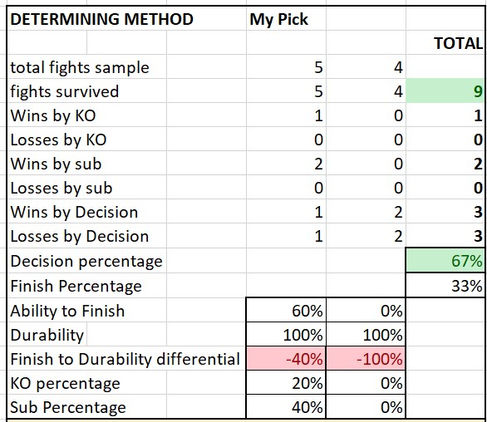487x422 pixels.
Task: Select the KO percentage 20% cell
Action: click(x=286, y=383)
